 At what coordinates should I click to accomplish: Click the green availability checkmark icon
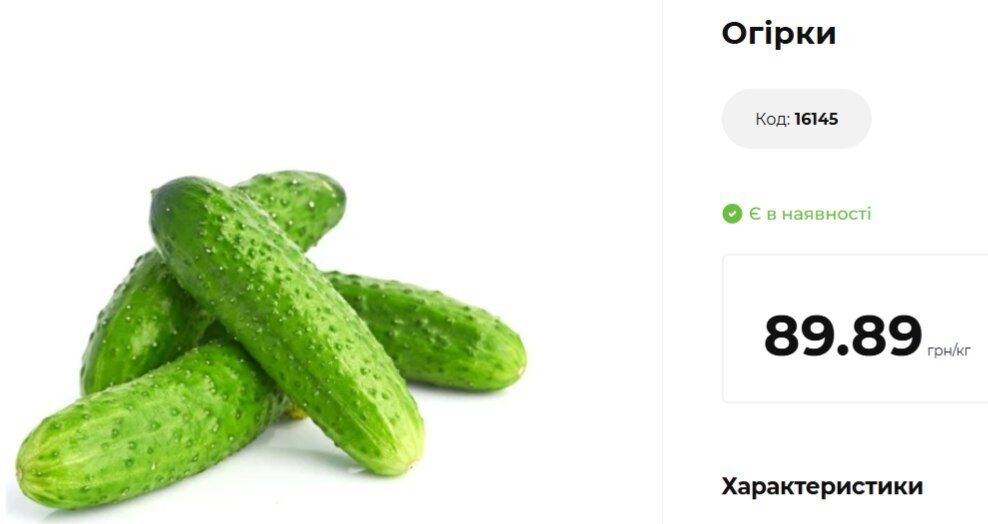coord(732,214)
